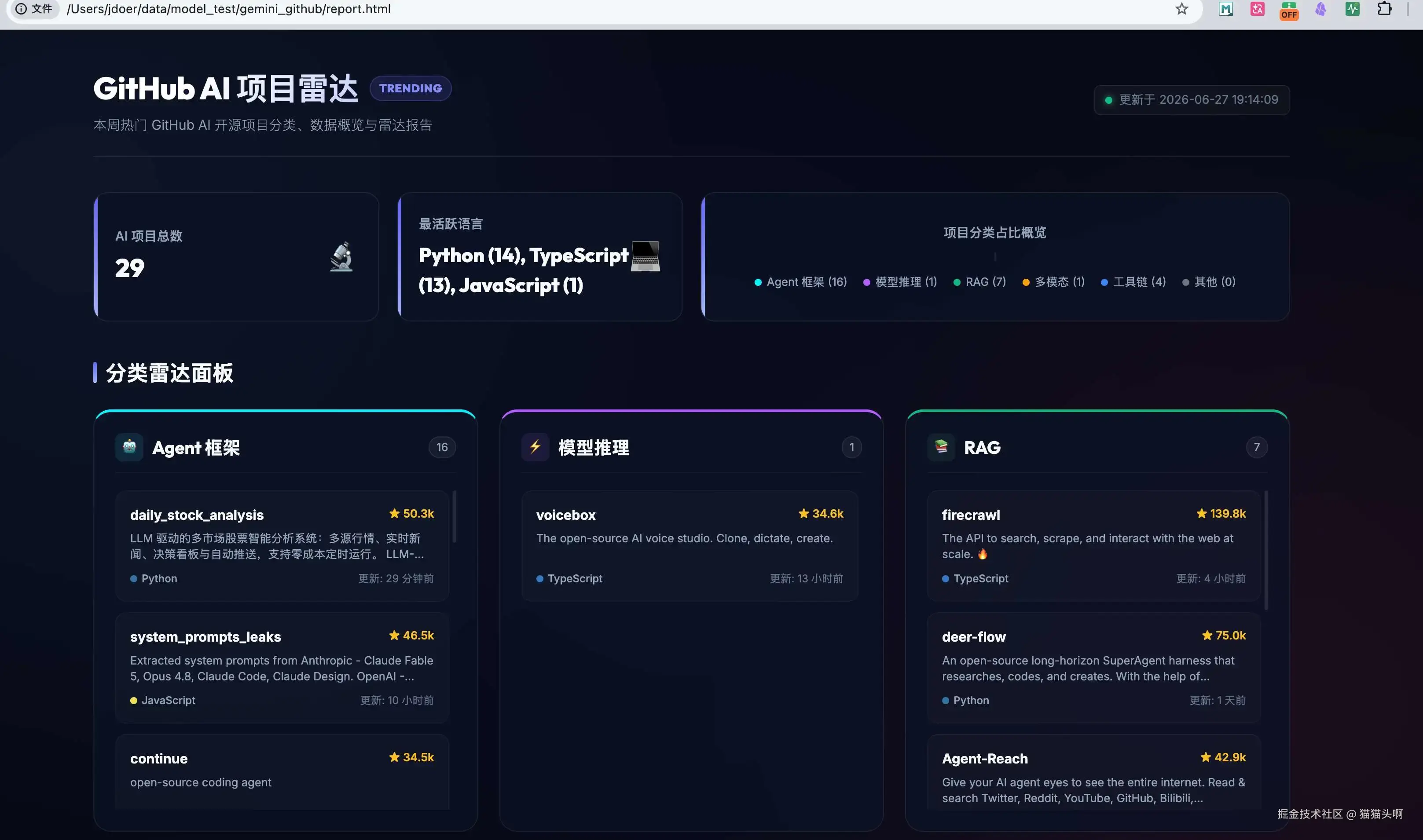Click the TypeScript language label on firecrawl
The image size is (1423, 840).
(x=981, y=578)
